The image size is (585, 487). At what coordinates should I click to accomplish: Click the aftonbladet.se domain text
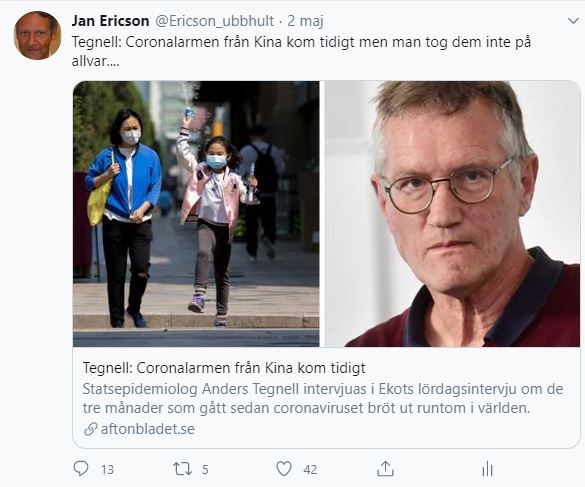[x=148, y=429]
